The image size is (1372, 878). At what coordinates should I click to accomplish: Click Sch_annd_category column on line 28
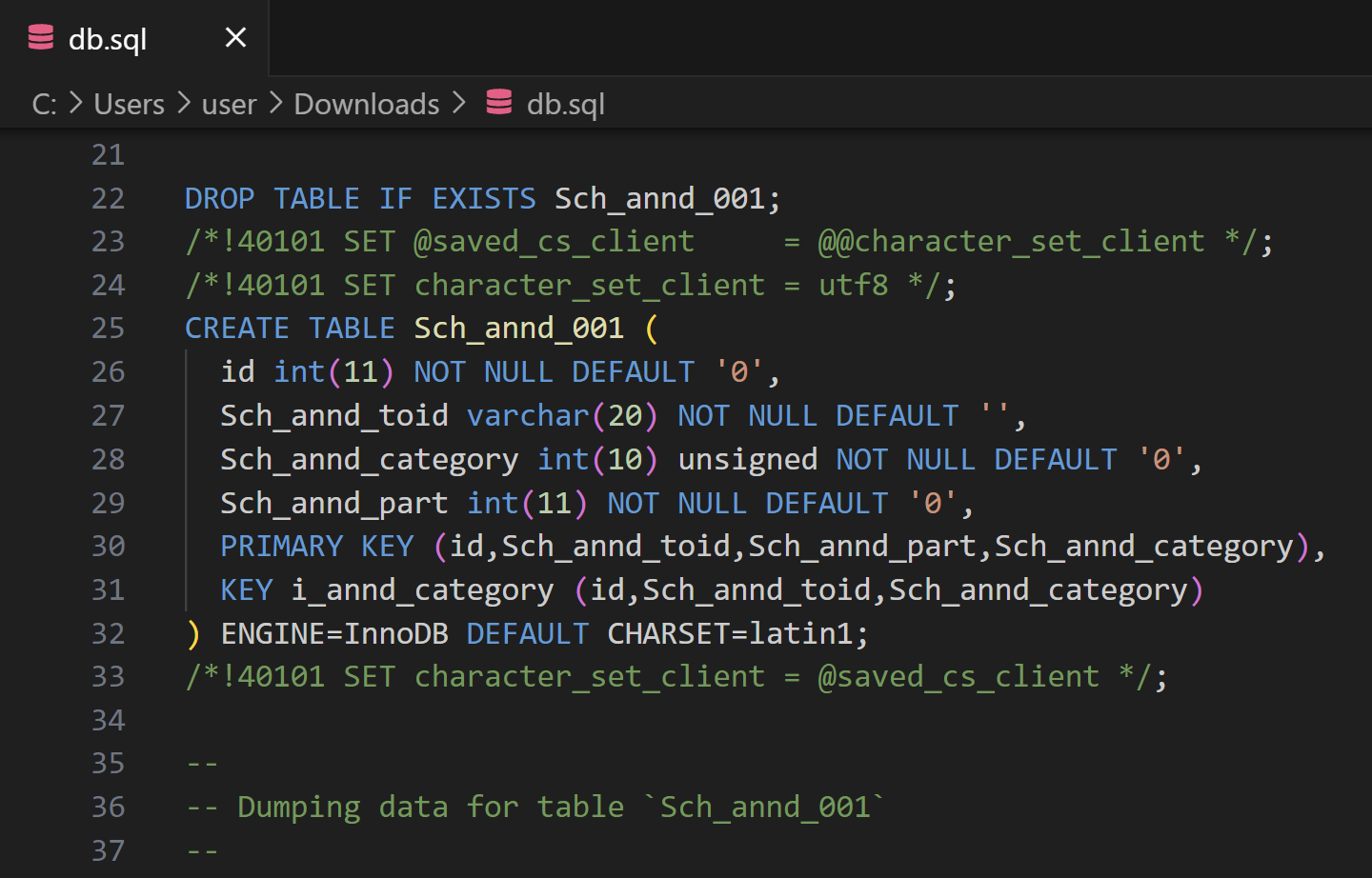pos(370,459)
